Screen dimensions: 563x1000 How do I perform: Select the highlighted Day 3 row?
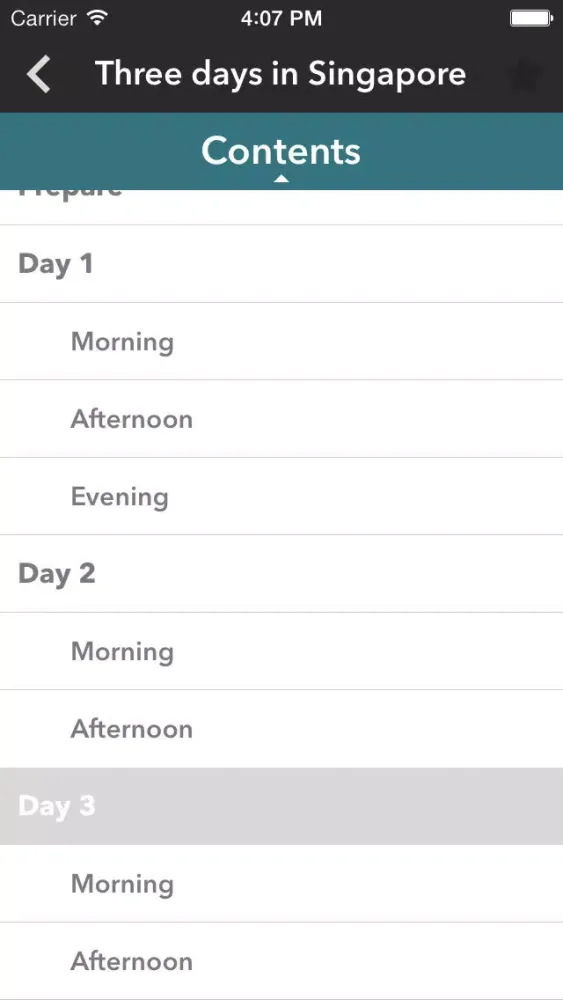[281, 806]
